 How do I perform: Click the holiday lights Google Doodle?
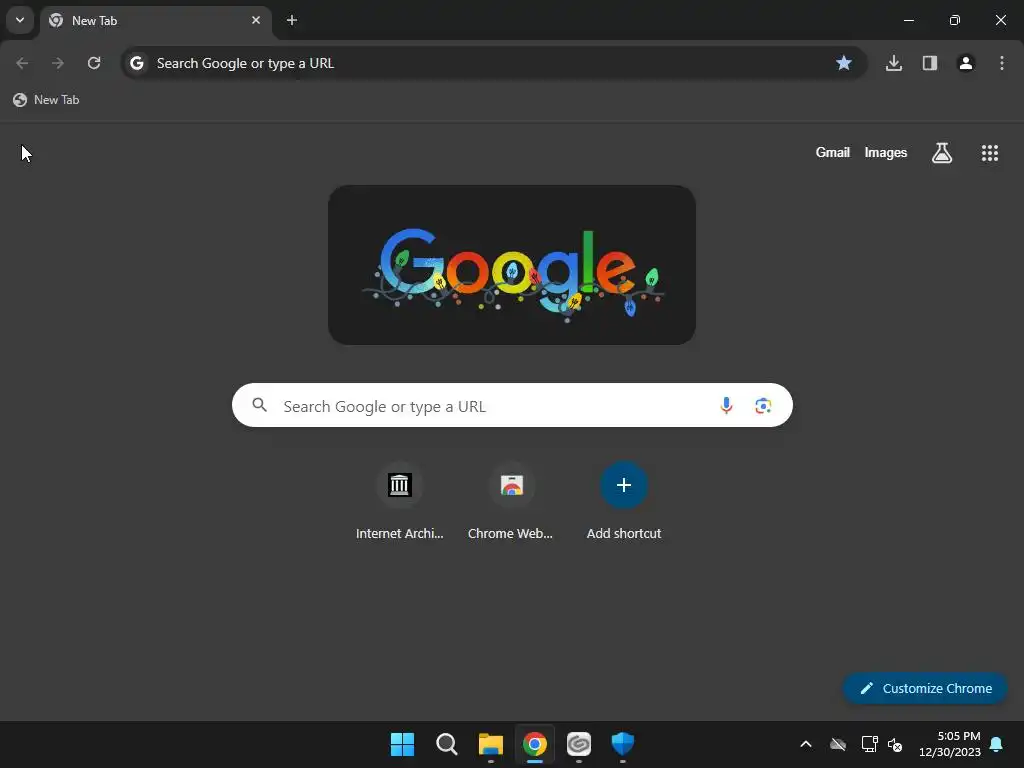click(x=512, y=265)
